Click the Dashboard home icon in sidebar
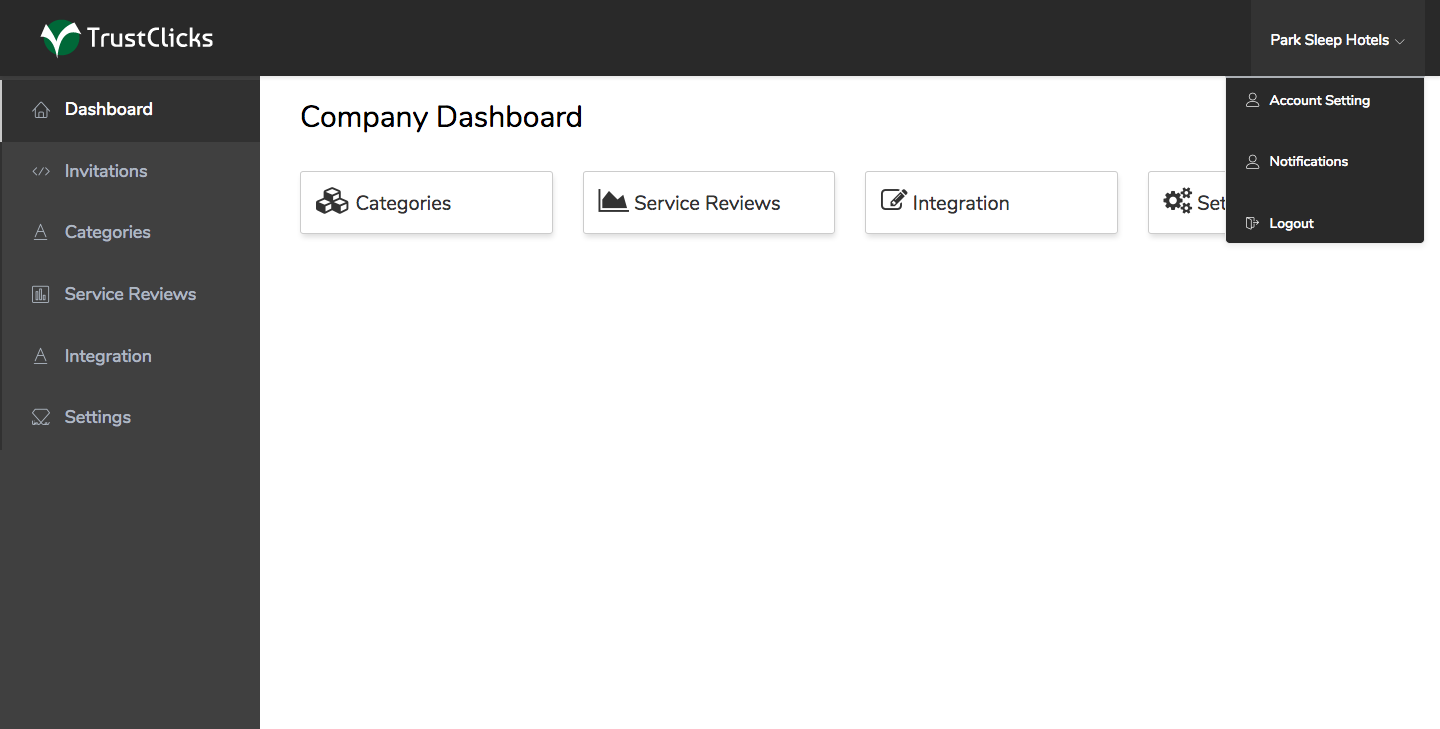 [41, 110]
